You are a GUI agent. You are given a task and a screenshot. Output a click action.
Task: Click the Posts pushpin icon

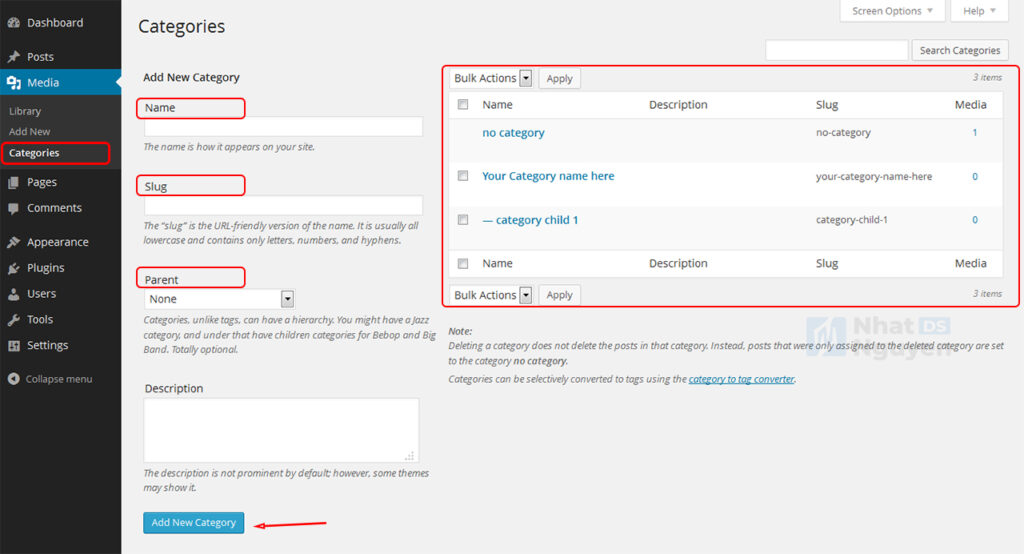click(x=14, y=57)
